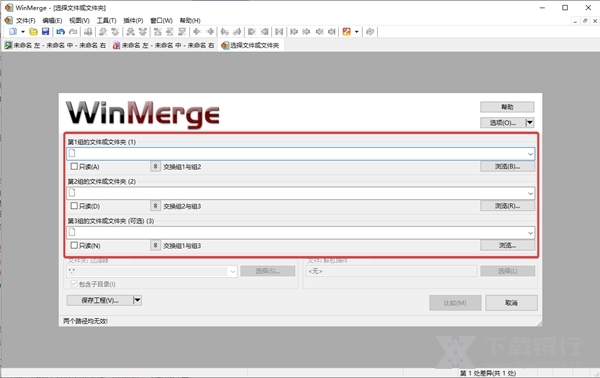Click the Previous Conflict toolbar icon
The image size is (600, 378).
[x=142, y=32]
